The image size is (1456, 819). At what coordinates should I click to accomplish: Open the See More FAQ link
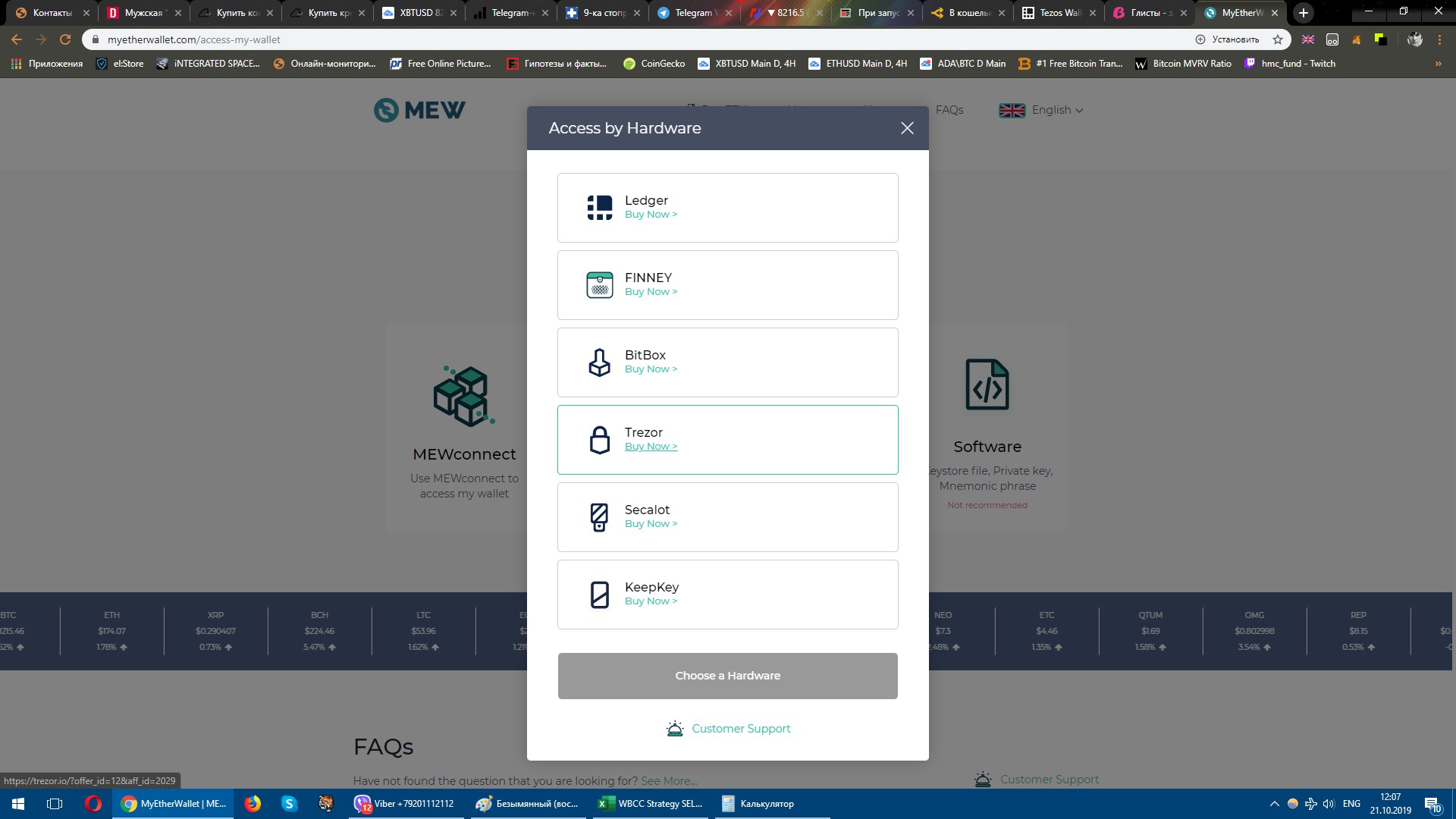tap(668, 781)
